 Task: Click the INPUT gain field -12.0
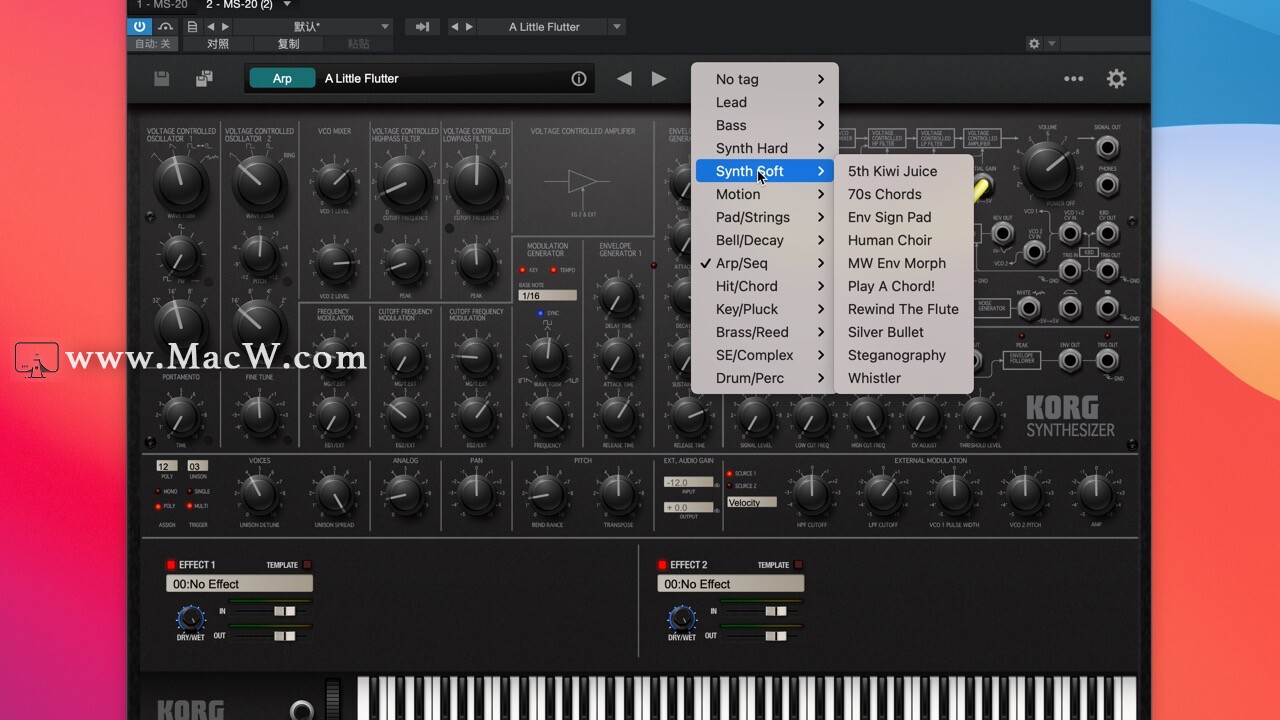coord(688,482)
